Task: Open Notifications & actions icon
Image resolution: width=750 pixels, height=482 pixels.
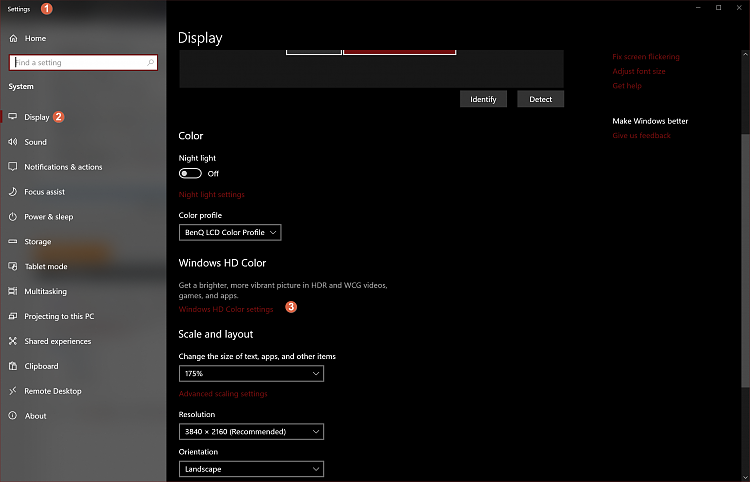Action: pyautogui.click(x=13, y=167)
